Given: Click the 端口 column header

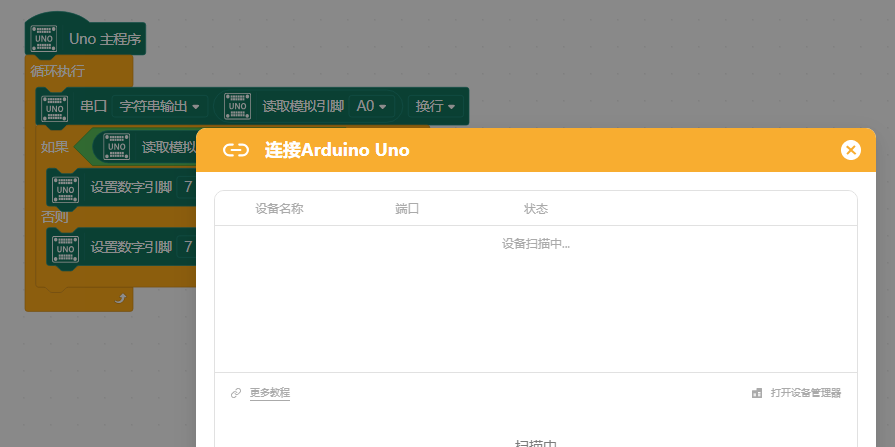Looking at the screenshot, I should [x=407, y=209].
